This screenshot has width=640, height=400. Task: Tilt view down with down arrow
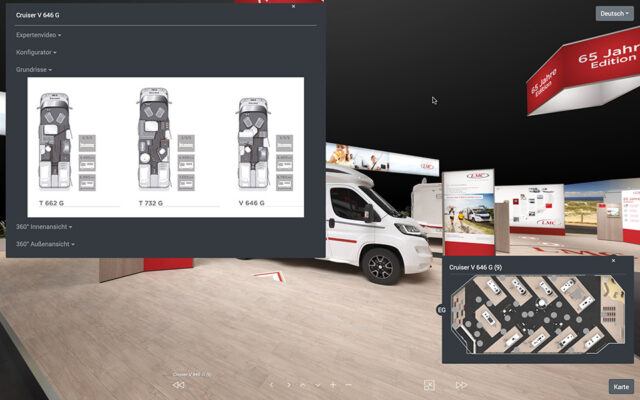tap(318, 385)
